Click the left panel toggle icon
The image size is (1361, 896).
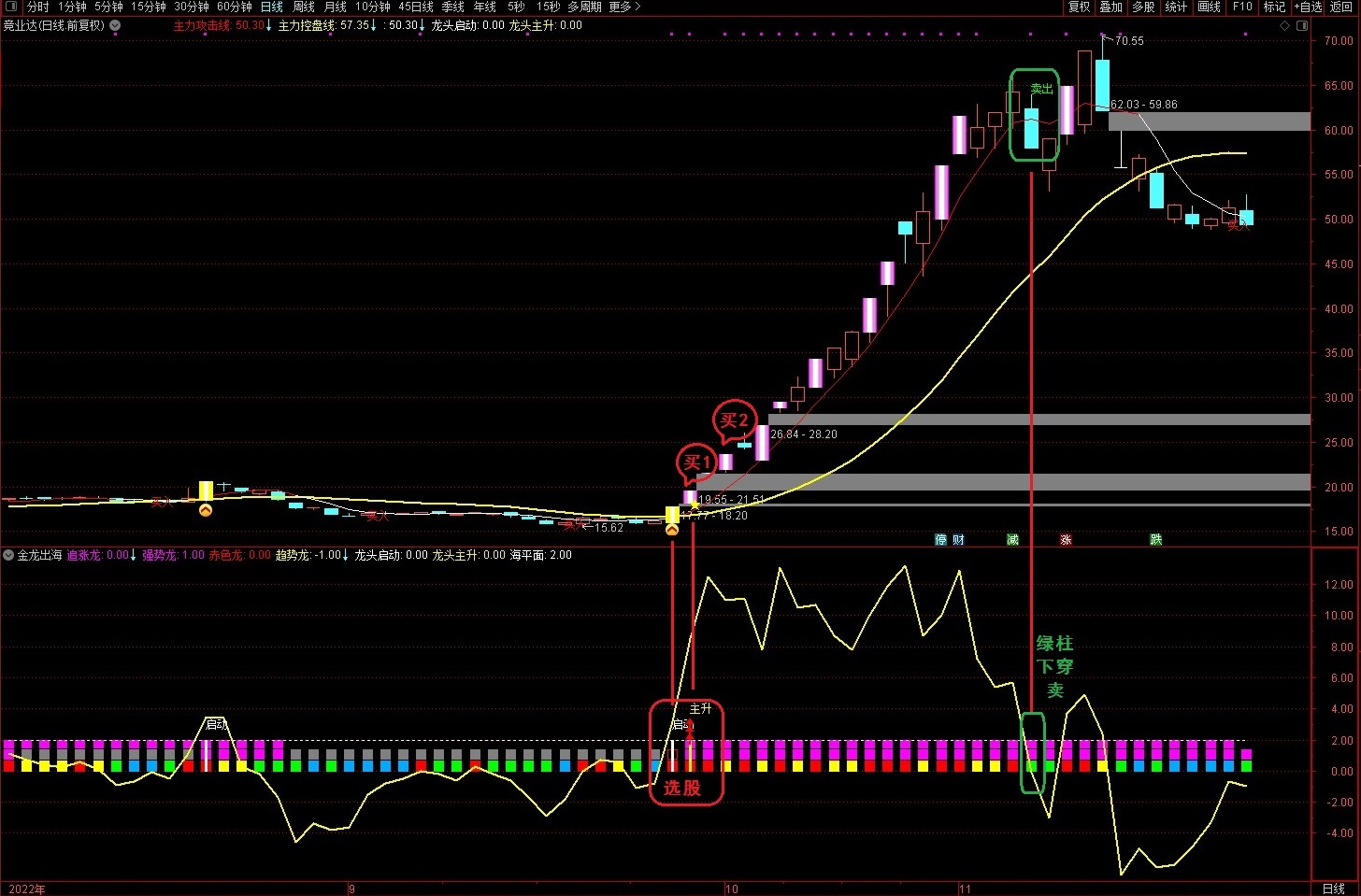[11, 7]
